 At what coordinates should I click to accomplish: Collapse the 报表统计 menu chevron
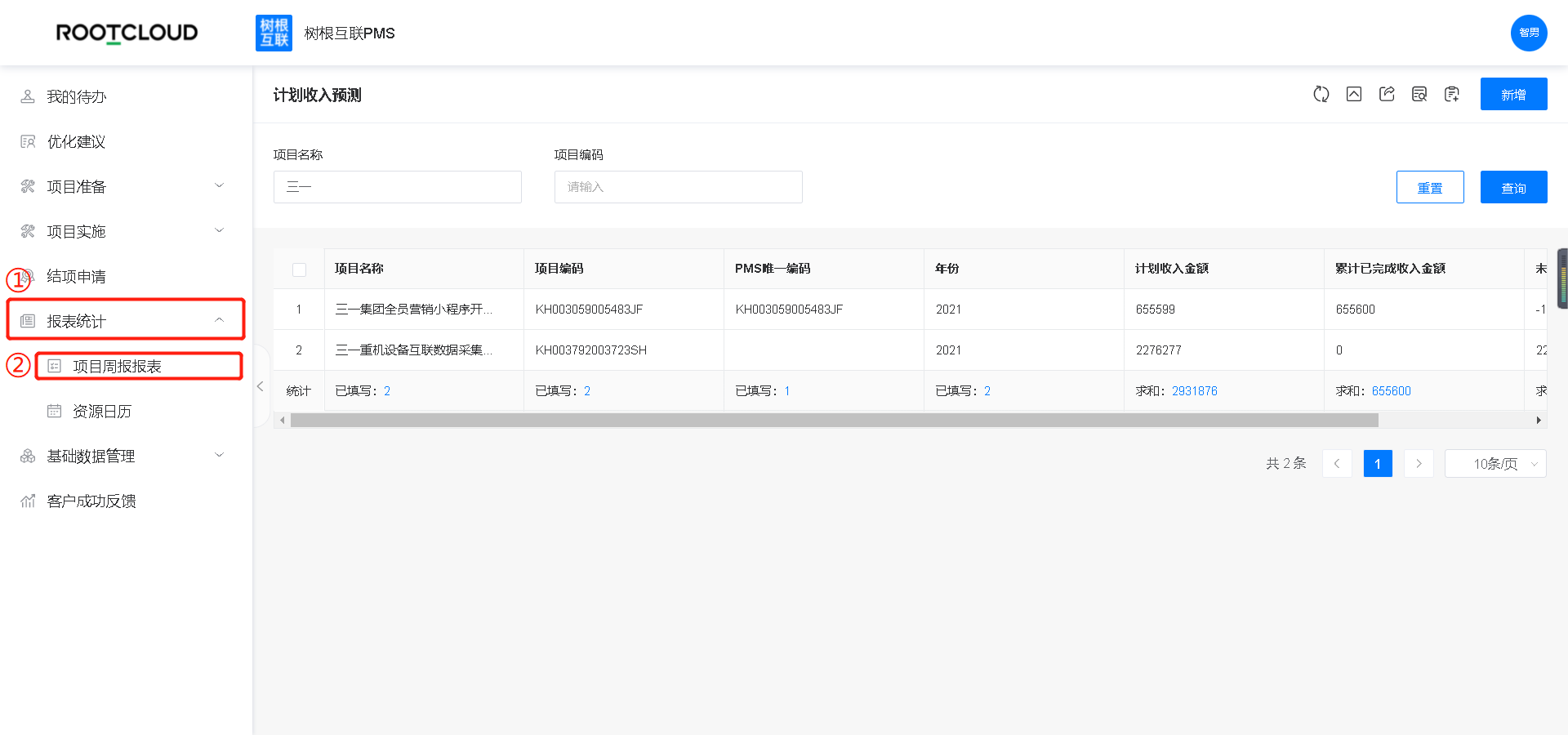pyautogui.click(x=219, y=320)
